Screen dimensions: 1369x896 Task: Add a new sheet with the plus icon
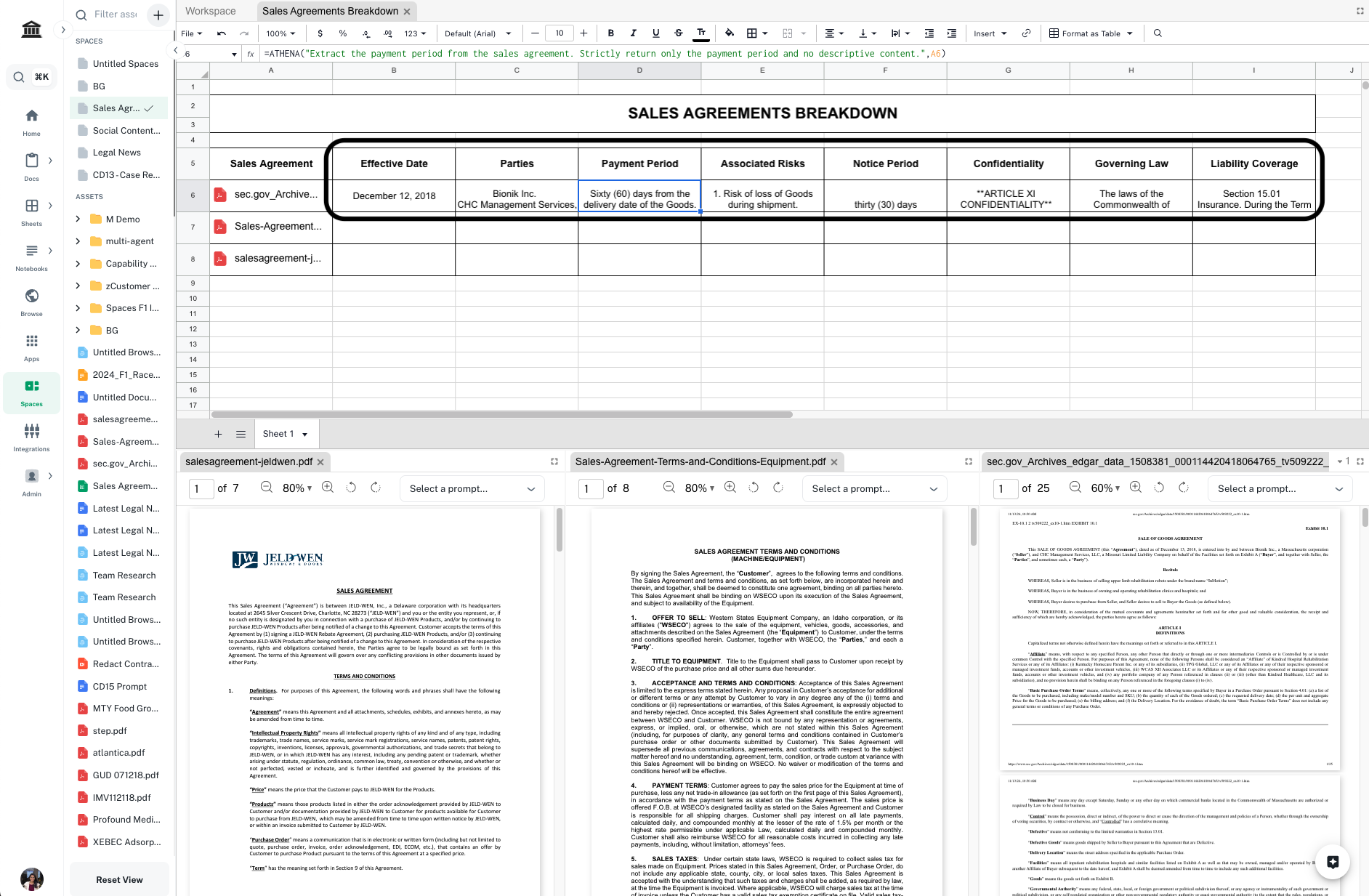click(218, 434)
